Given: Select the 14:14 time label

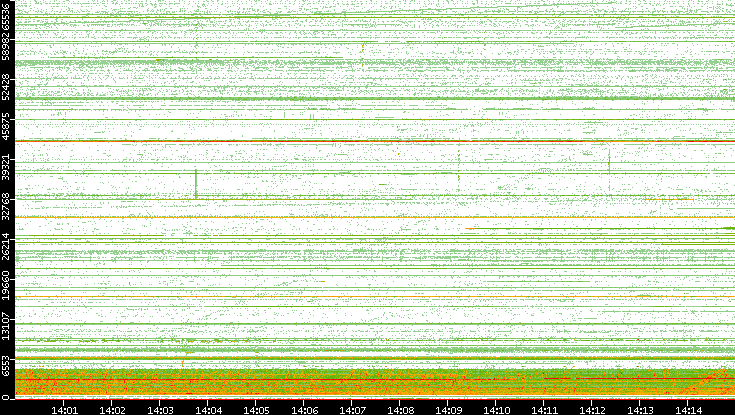Looking at the screenshot, I should coord(688,409).
